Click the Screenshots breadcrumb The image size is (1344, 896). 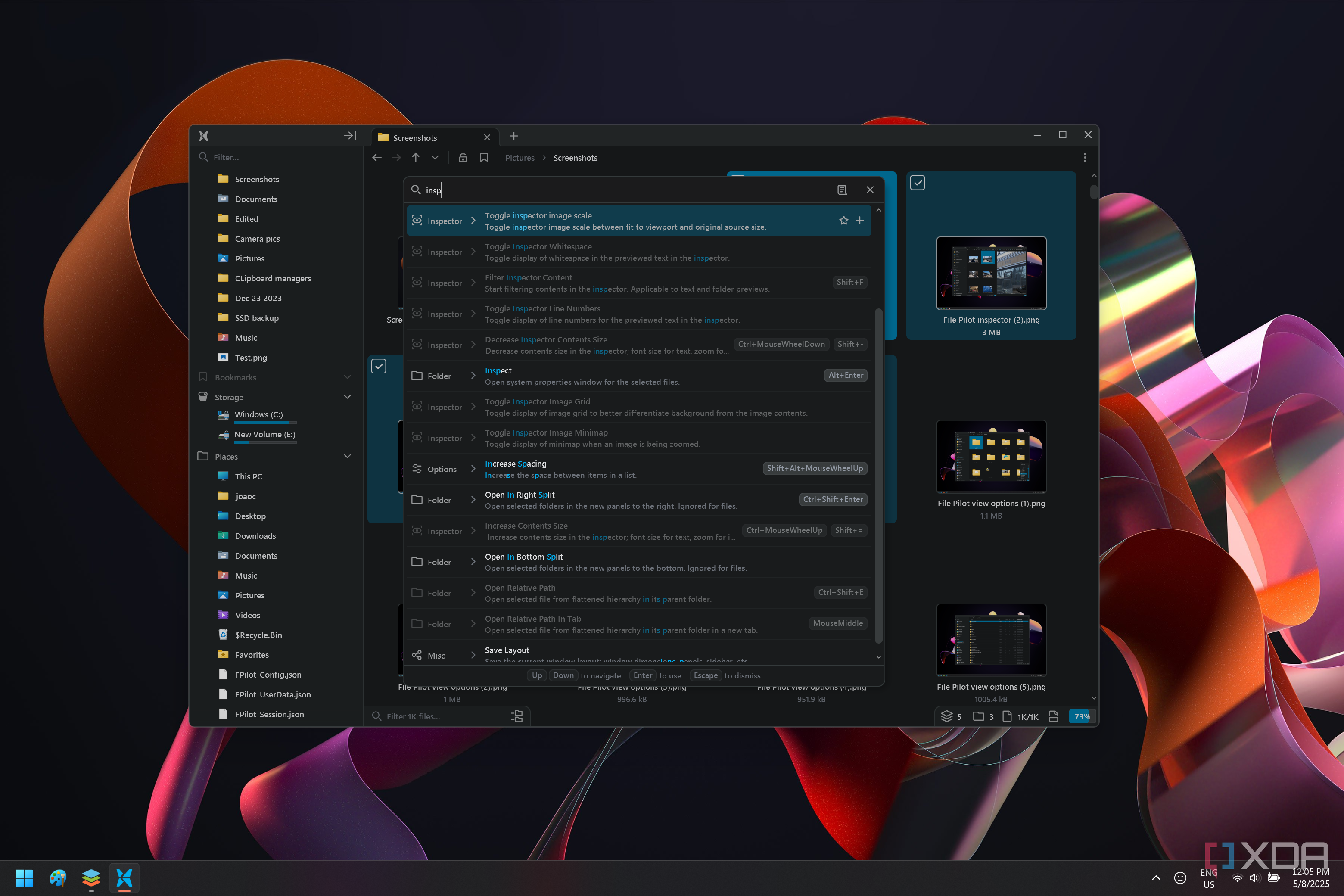pyautogui.click(x=575, y=158)
